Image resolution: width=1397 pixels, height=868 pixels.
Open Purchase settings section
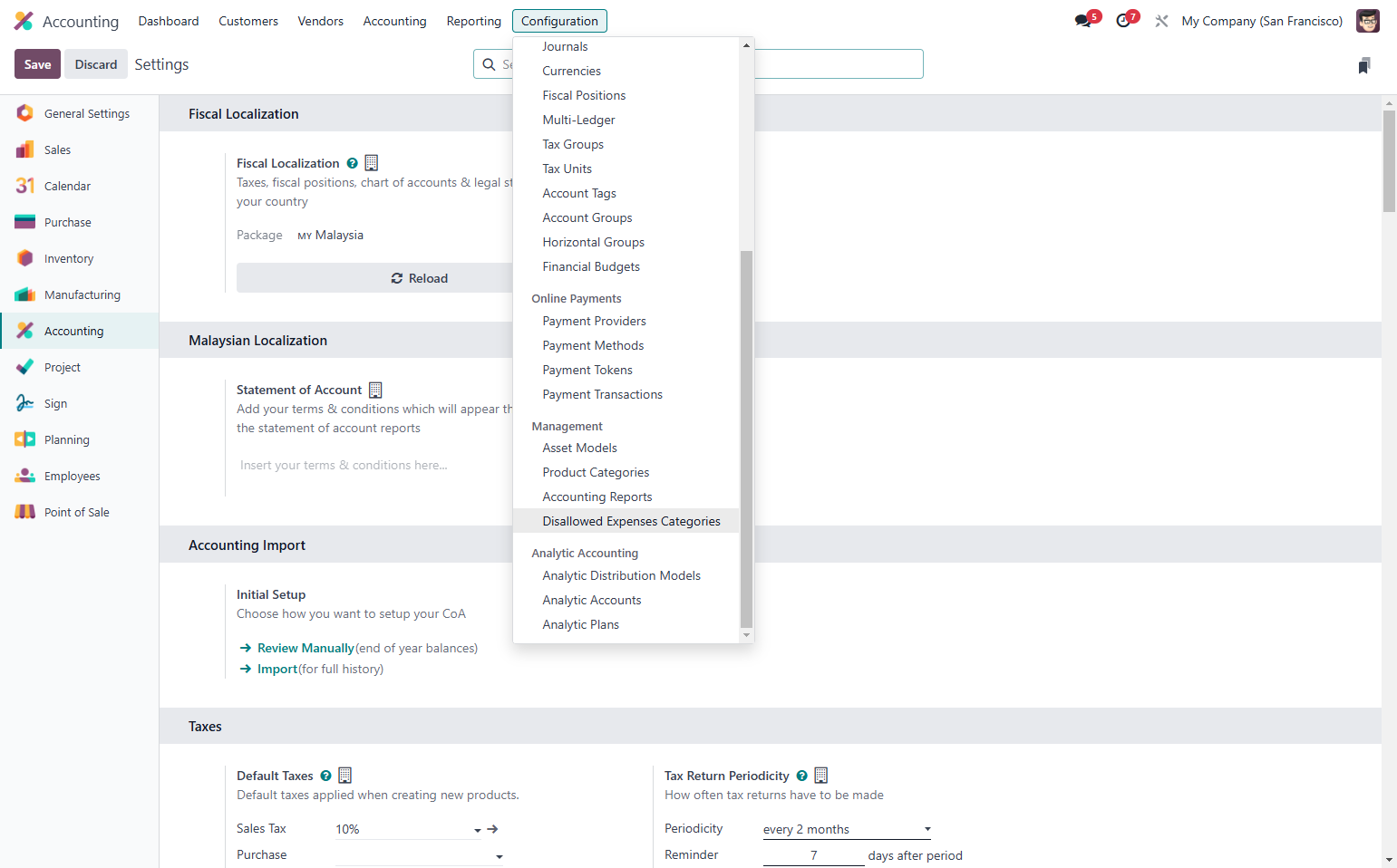coord(79,222)
